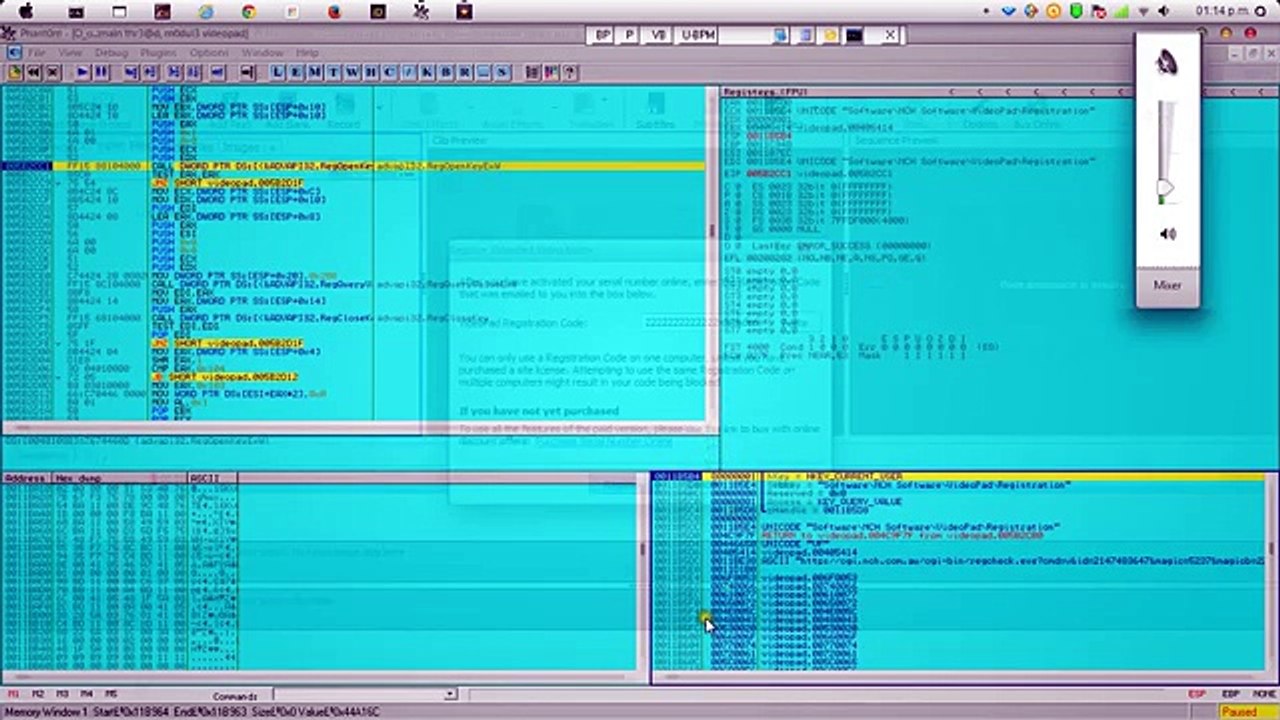This screenshot has width=1280, height=720.
Task: Show Run trace via the dots icon
Action: click(483, 72)
